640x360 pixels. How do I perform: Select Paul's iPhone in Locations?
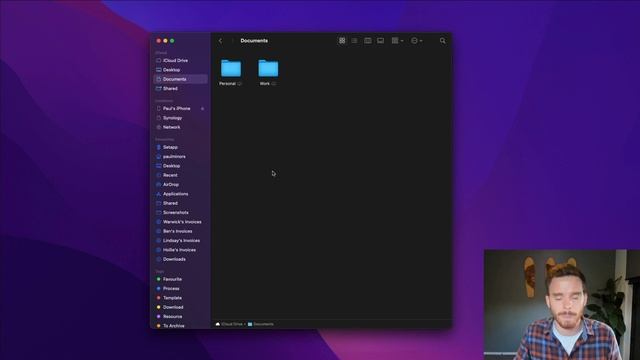click(x=180, y=109)
